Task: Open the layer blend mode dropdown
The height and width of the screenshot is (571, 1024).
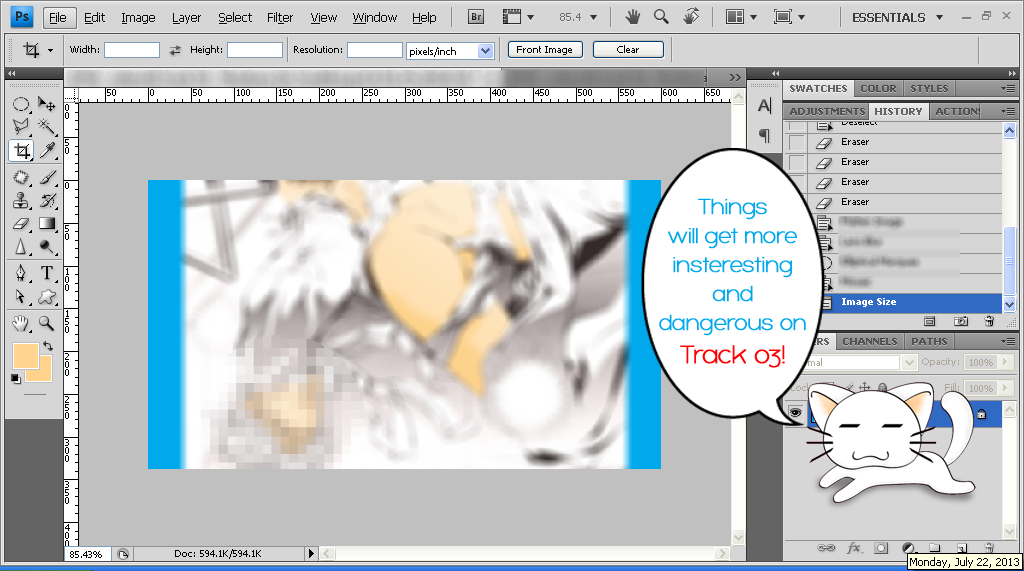Action: click(909, 362)
